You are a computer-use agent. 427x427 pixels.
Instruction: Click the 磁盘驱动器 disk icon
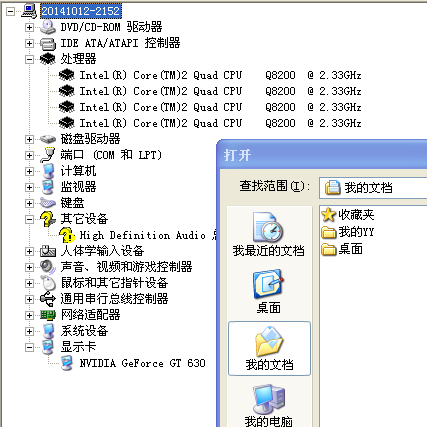(48, 139)
